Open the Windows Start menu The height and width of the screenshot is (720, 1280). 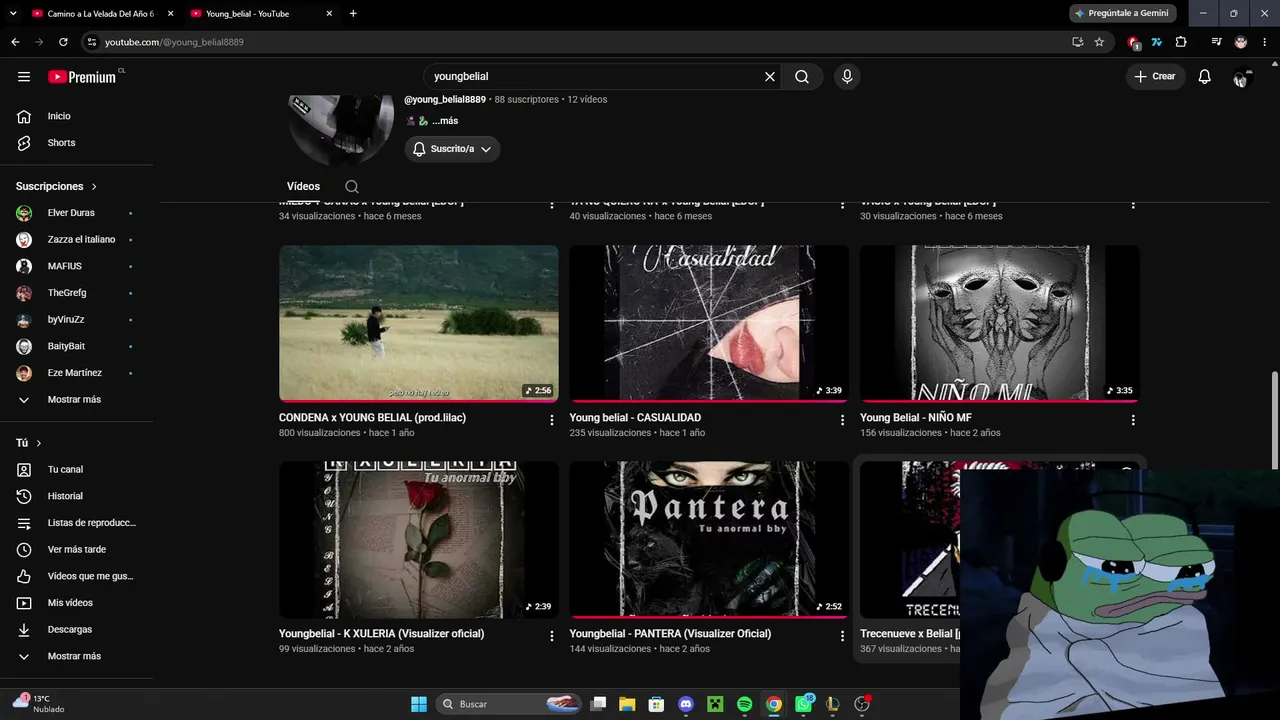(x=419, y=704)
